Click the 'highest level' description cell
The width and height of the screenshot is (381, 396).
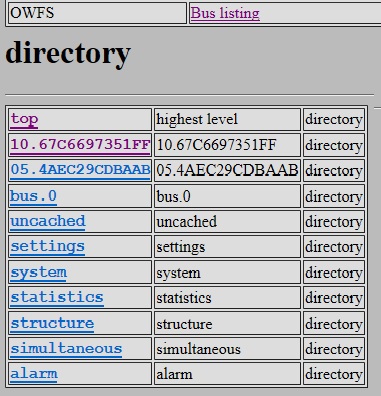(227, 119)
